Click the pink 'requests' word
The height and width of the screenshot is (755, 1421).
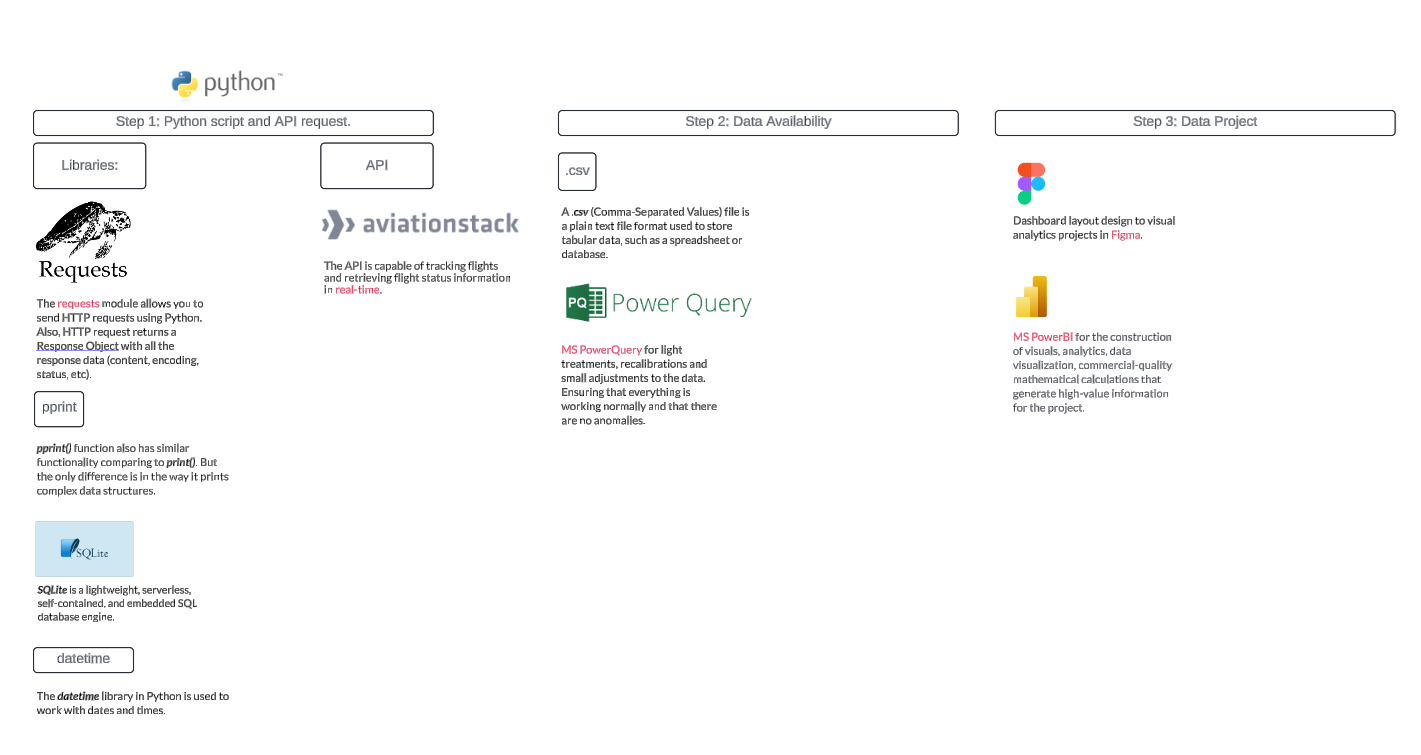78,303
